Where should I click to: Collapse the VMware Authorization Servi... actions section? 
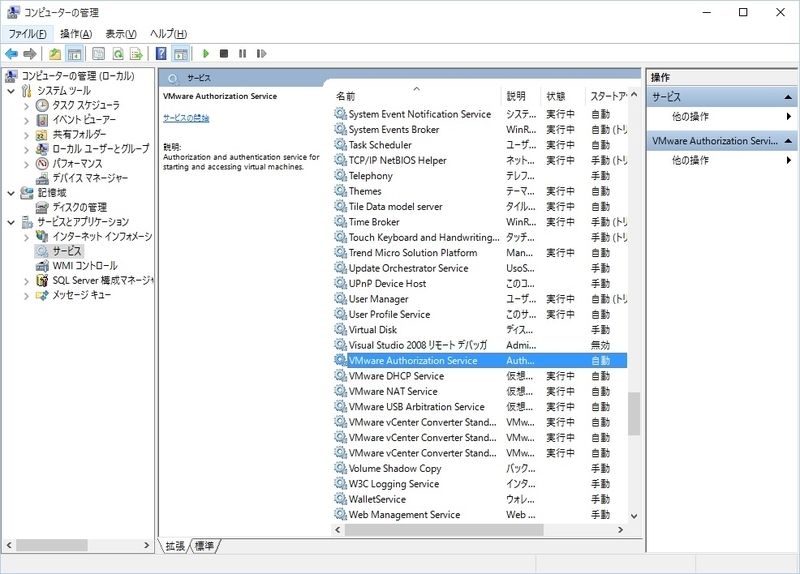(788, 141)
